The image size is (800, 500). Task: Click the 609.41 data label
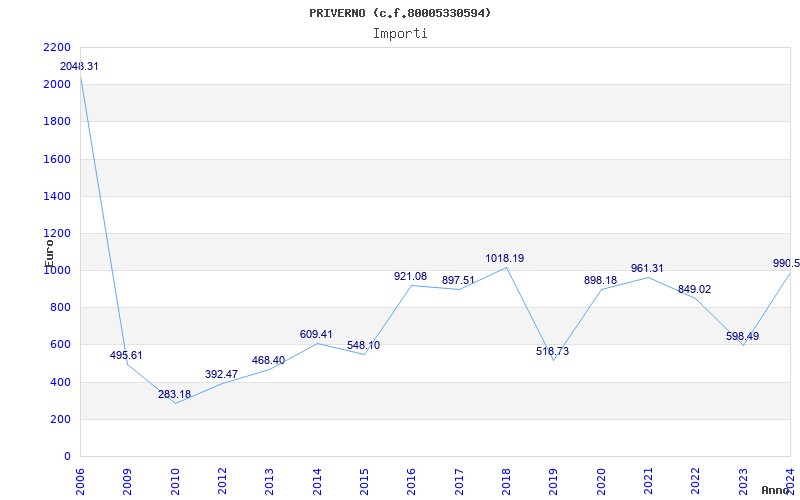[316, 334]
